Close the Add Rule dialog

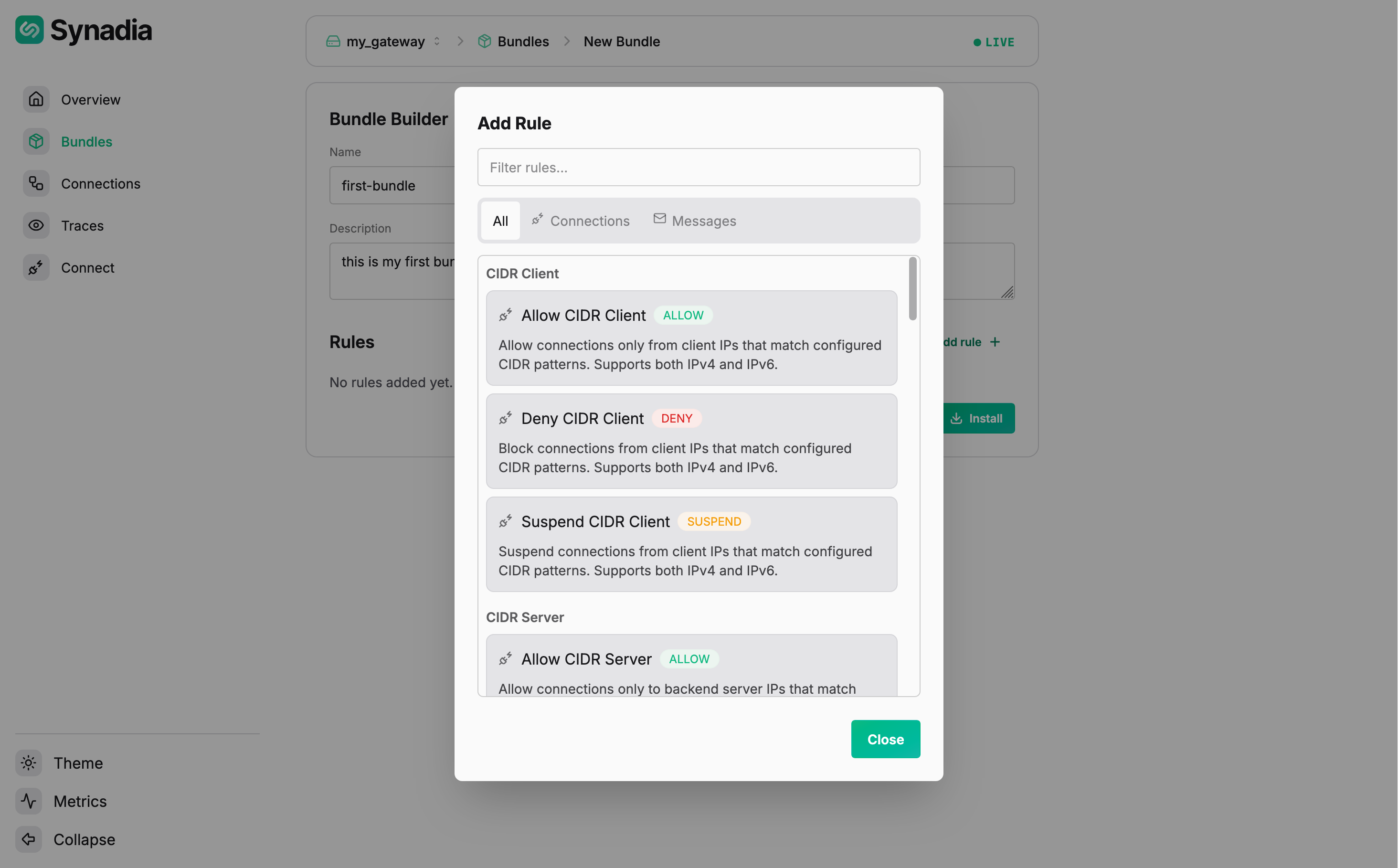[885, 739]
